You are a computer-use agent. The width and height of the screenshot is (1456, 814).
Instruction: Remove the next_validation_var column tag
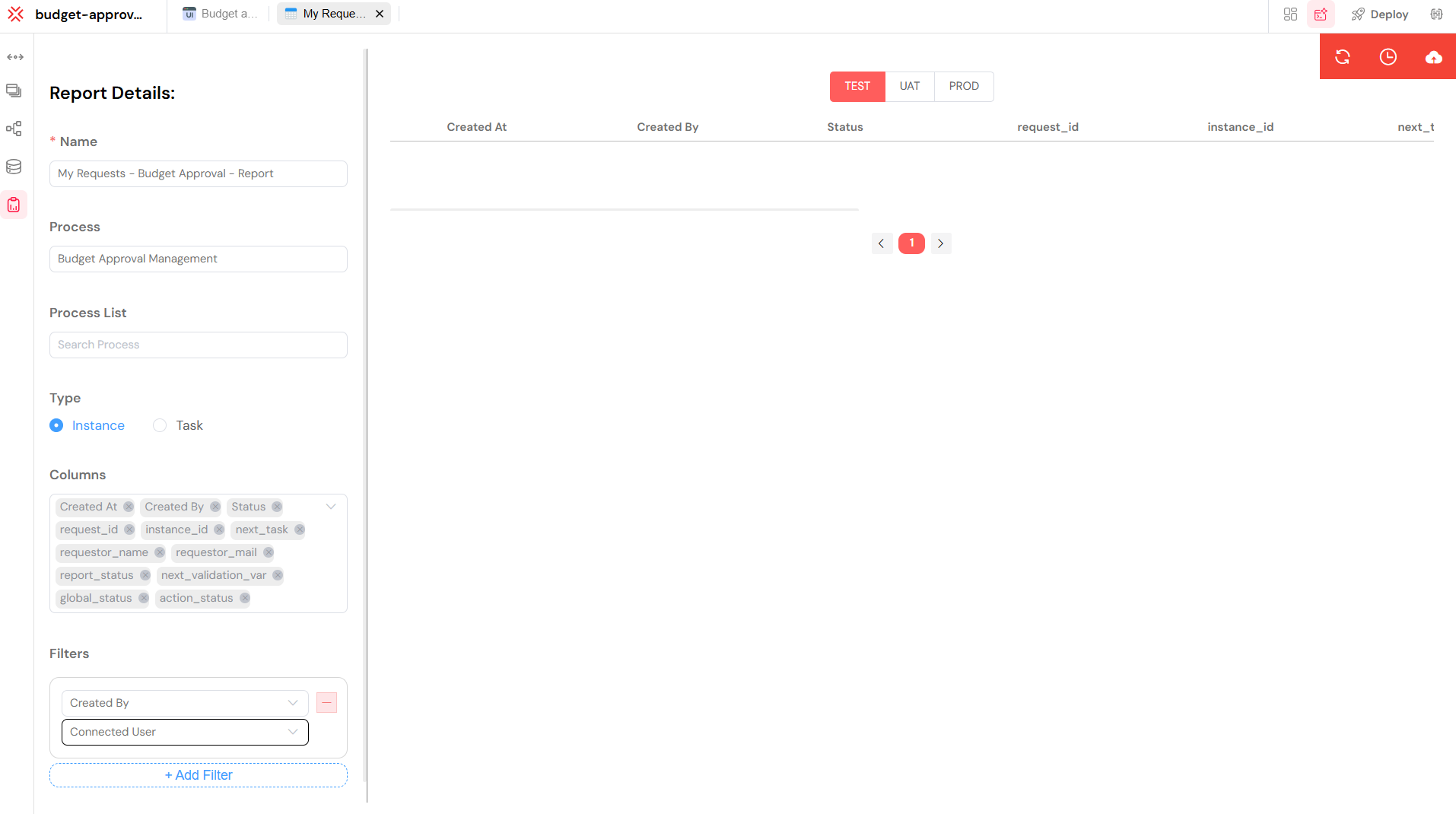click(278, 575)
